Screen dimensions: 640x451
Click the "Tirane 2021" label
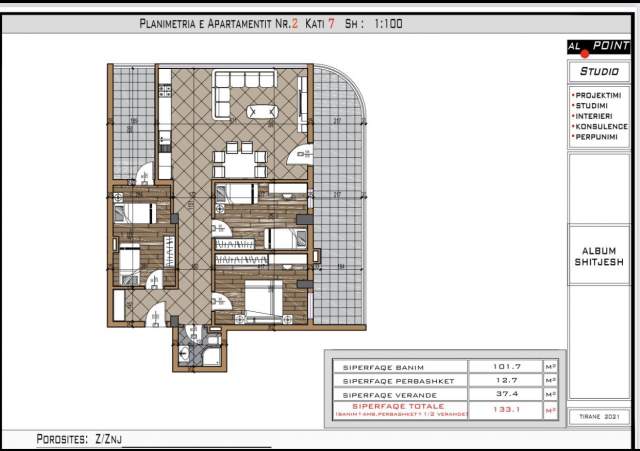click(599, 417)
